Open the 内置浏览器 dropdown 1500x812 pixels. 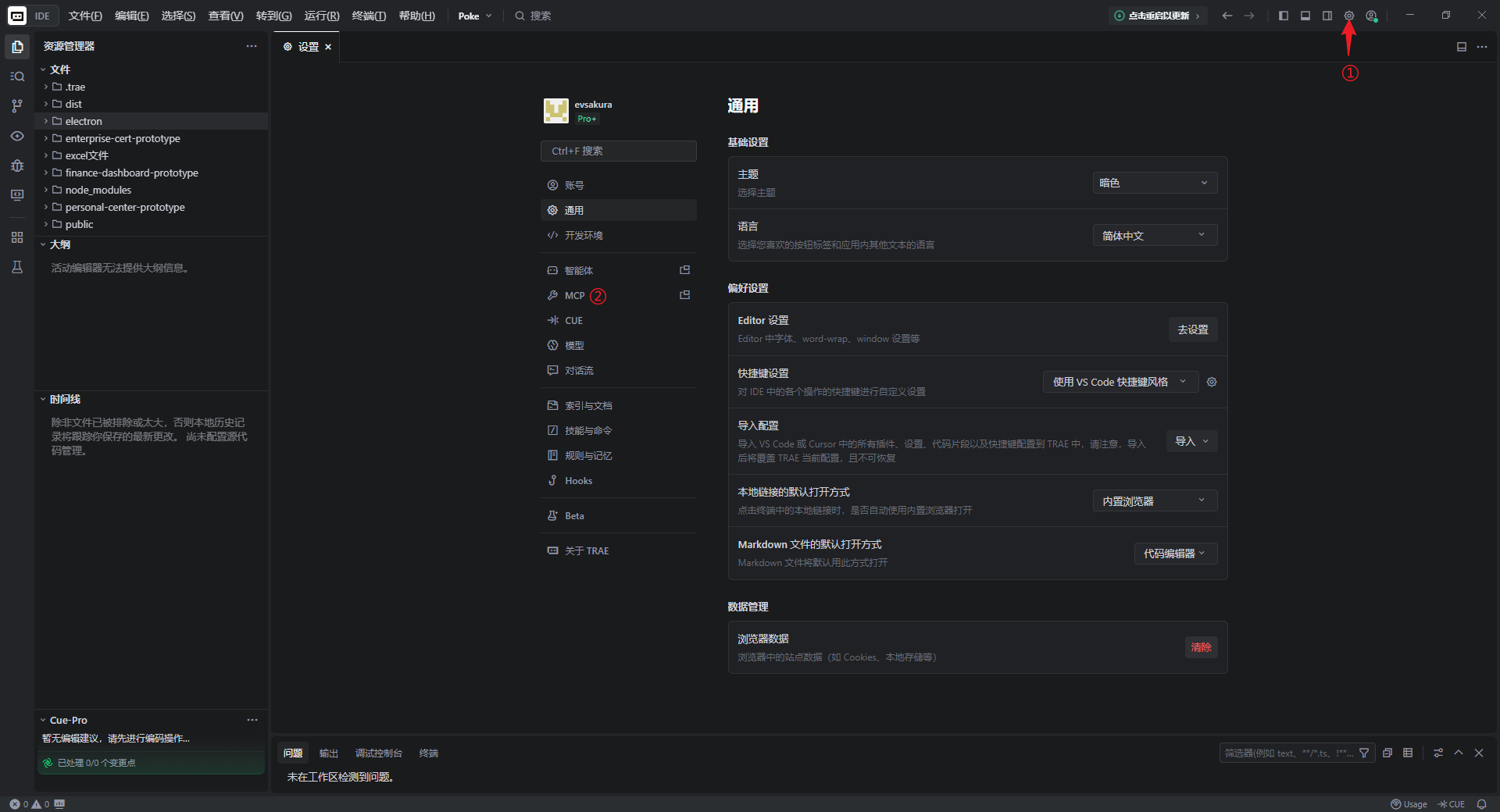[1155, 500]
